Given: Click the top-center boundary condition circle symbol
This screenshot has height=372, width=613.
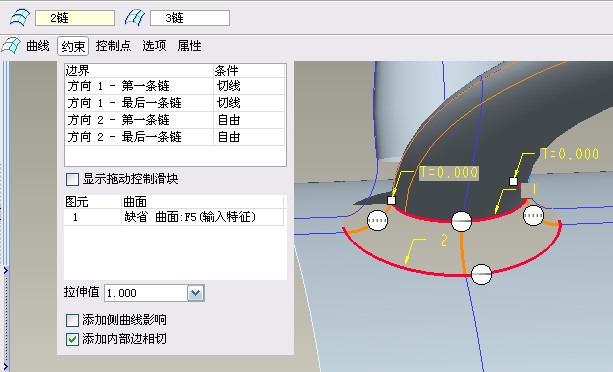Looking at the screenshot, I should [x=461, y=221].
